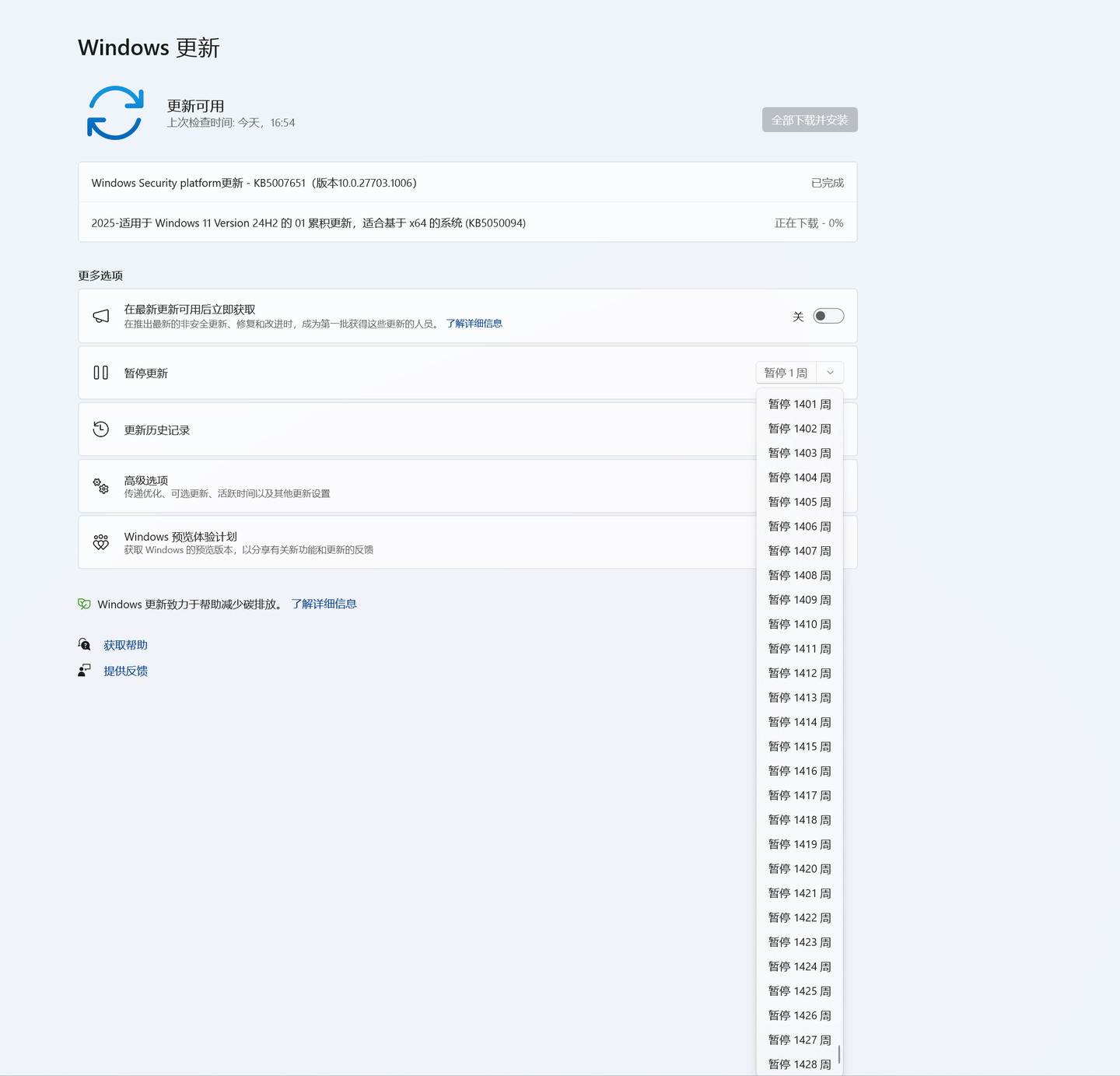Choose 暂停 1411 周 from the list
Screen dimensions: 1120x1076
(800, 649)
